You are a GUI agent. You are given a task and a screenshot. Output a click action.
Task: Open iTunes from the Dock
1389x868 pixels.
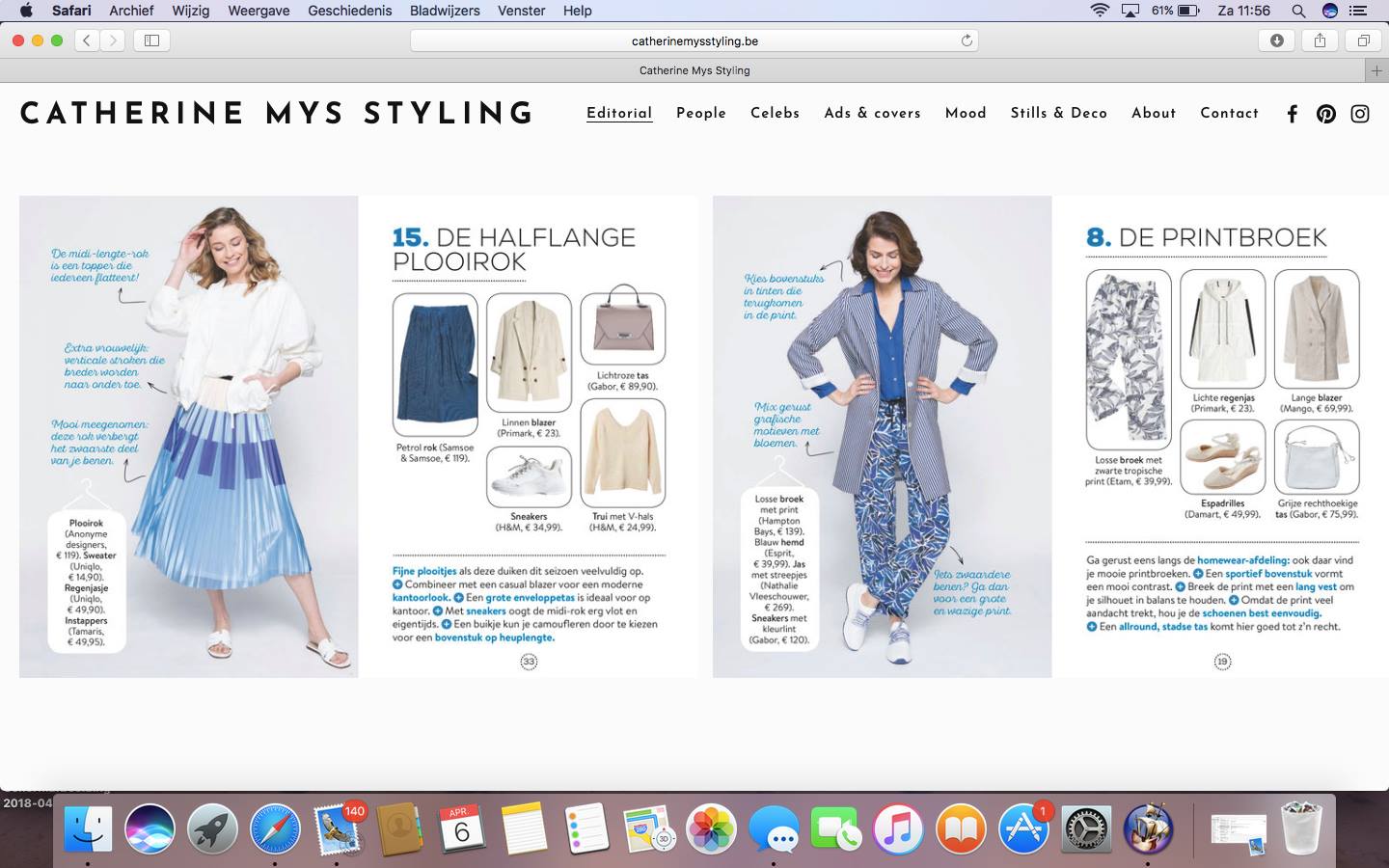pyautogui.click(x=899, y=828)
